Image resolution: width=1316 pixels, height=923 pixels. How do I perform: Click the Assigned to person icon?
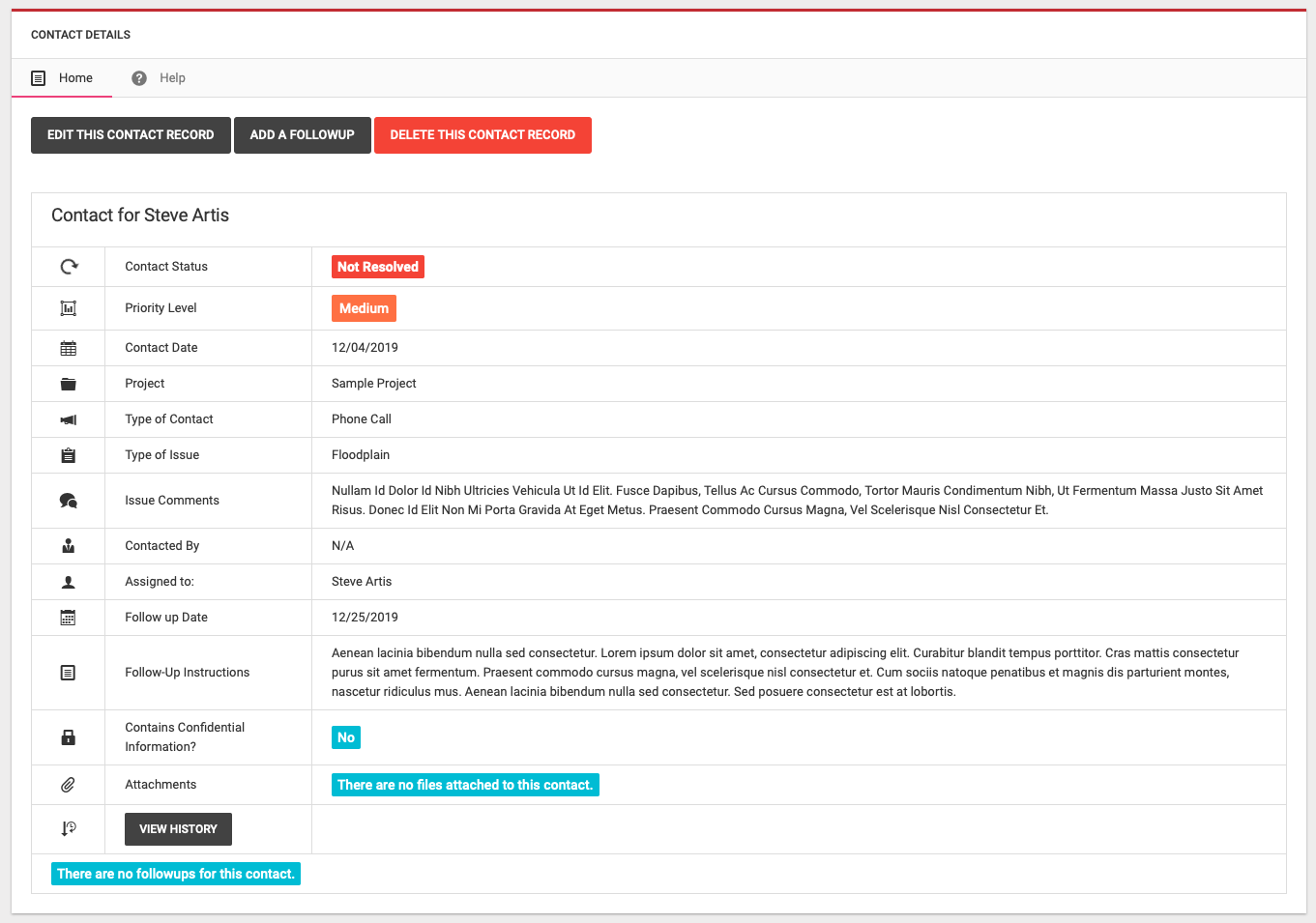click(x=69, y=582)
